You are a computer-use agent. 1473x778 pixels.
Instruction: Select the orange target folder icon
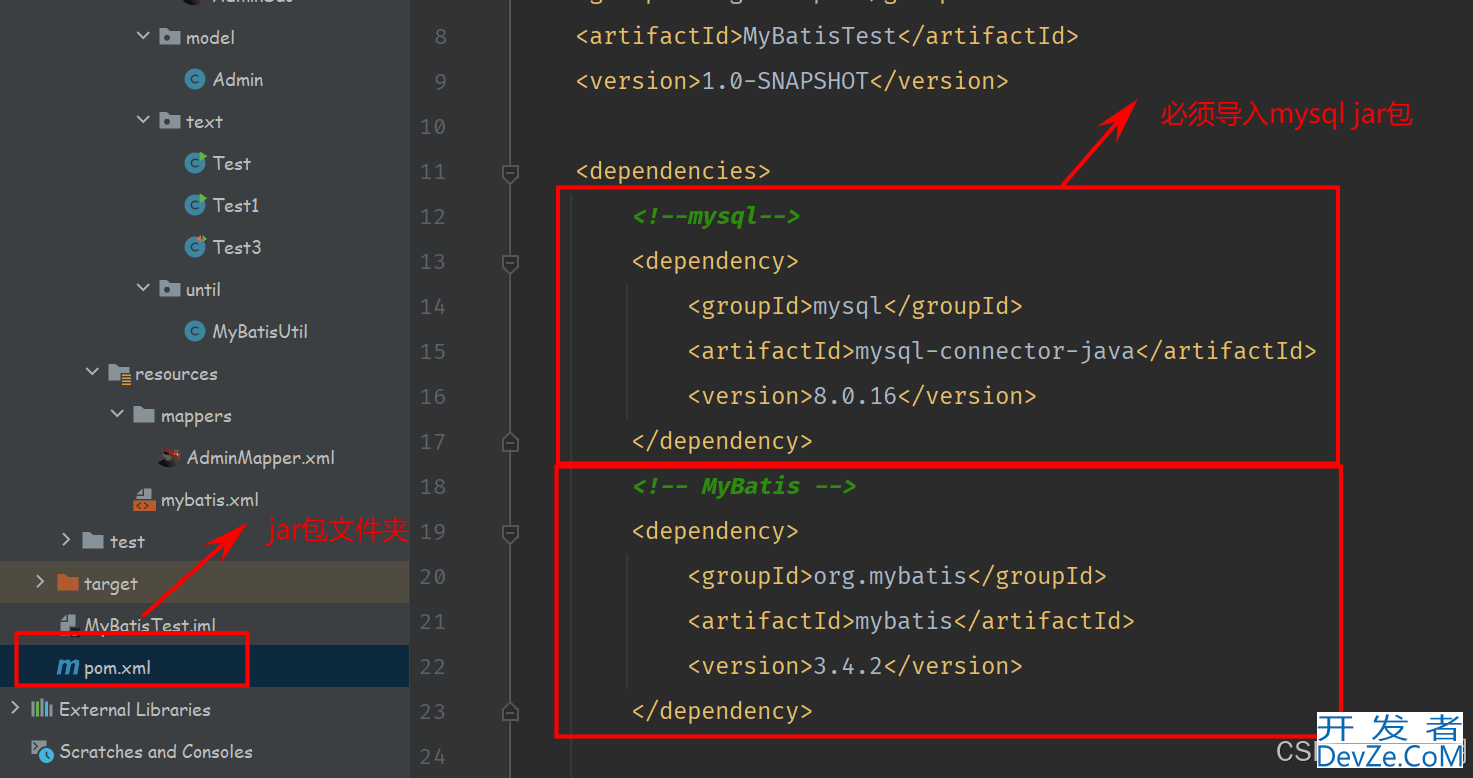(x=67, y=583)
